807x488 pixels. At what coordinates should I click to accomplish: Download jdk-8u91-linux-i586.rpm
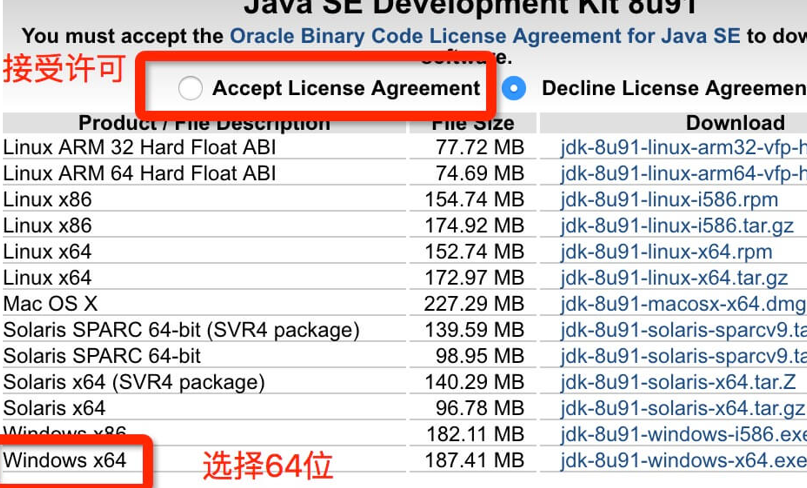pos(669,200)
